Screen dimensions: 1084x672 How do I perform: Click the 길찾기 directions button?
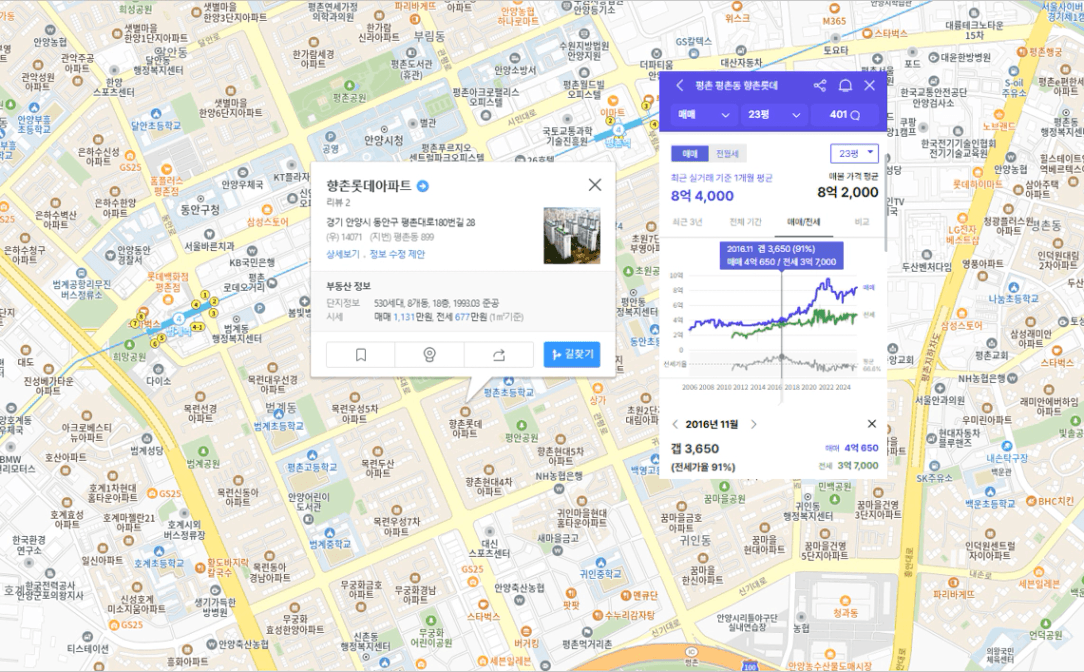pos(572,355)
